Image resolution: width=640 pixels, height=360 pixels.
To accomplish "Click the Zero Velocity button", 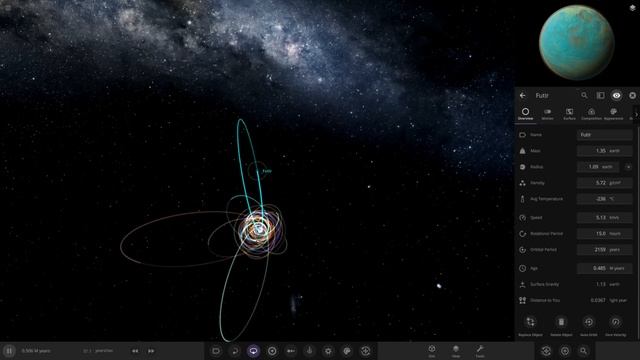I will pos(616,325).
